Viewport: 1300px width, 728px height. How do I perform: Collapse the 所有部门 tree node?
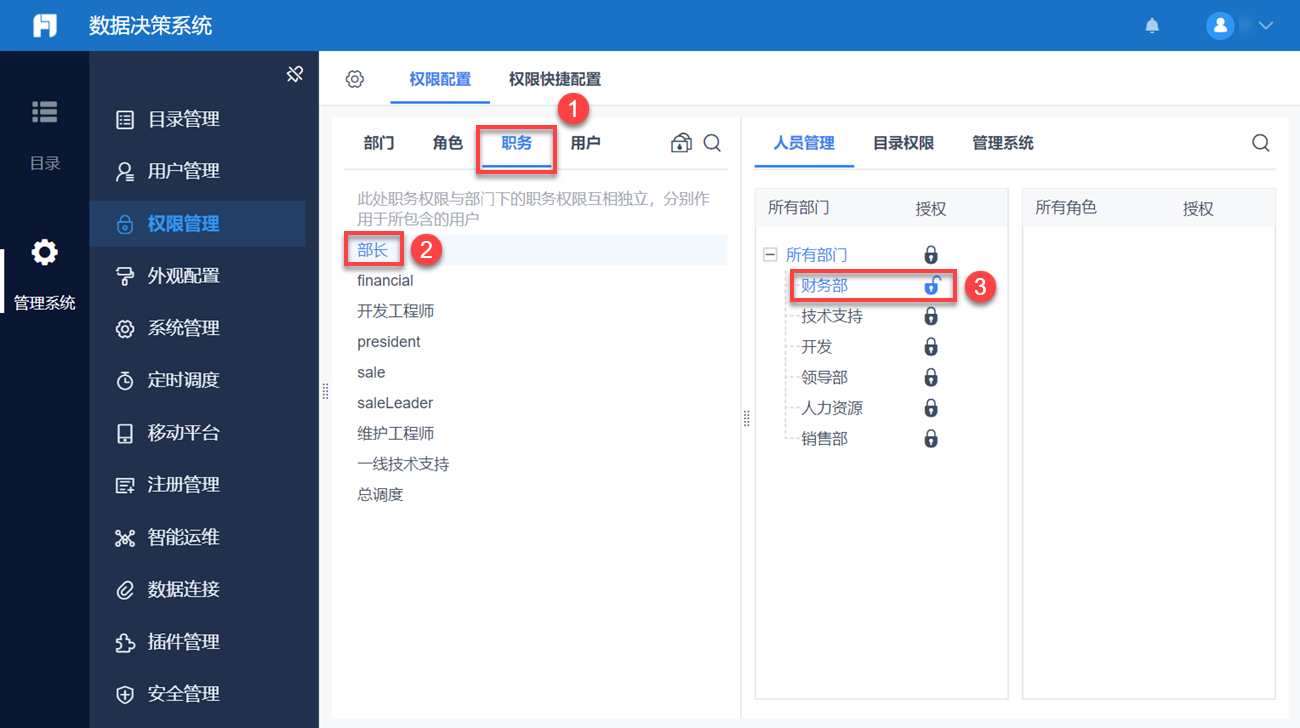[770, 255]
